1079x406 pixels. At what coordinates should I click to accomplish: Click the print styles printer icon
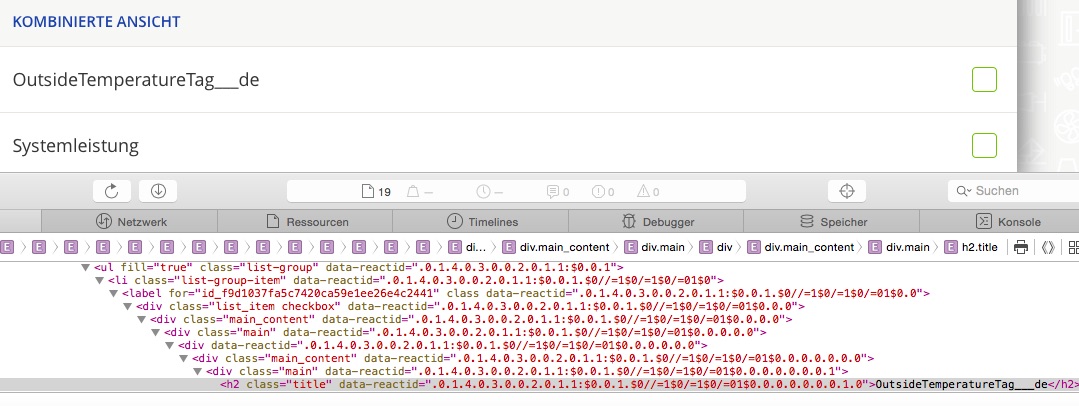point(1021,247)
